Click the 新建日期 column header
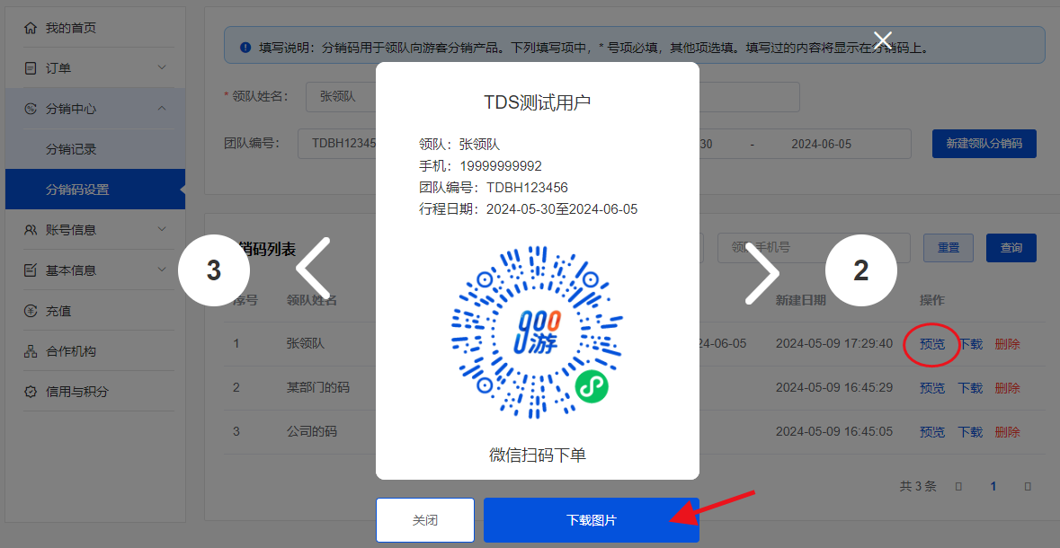1060x548 pixels. pyautogui.click(x=800, y=300)
